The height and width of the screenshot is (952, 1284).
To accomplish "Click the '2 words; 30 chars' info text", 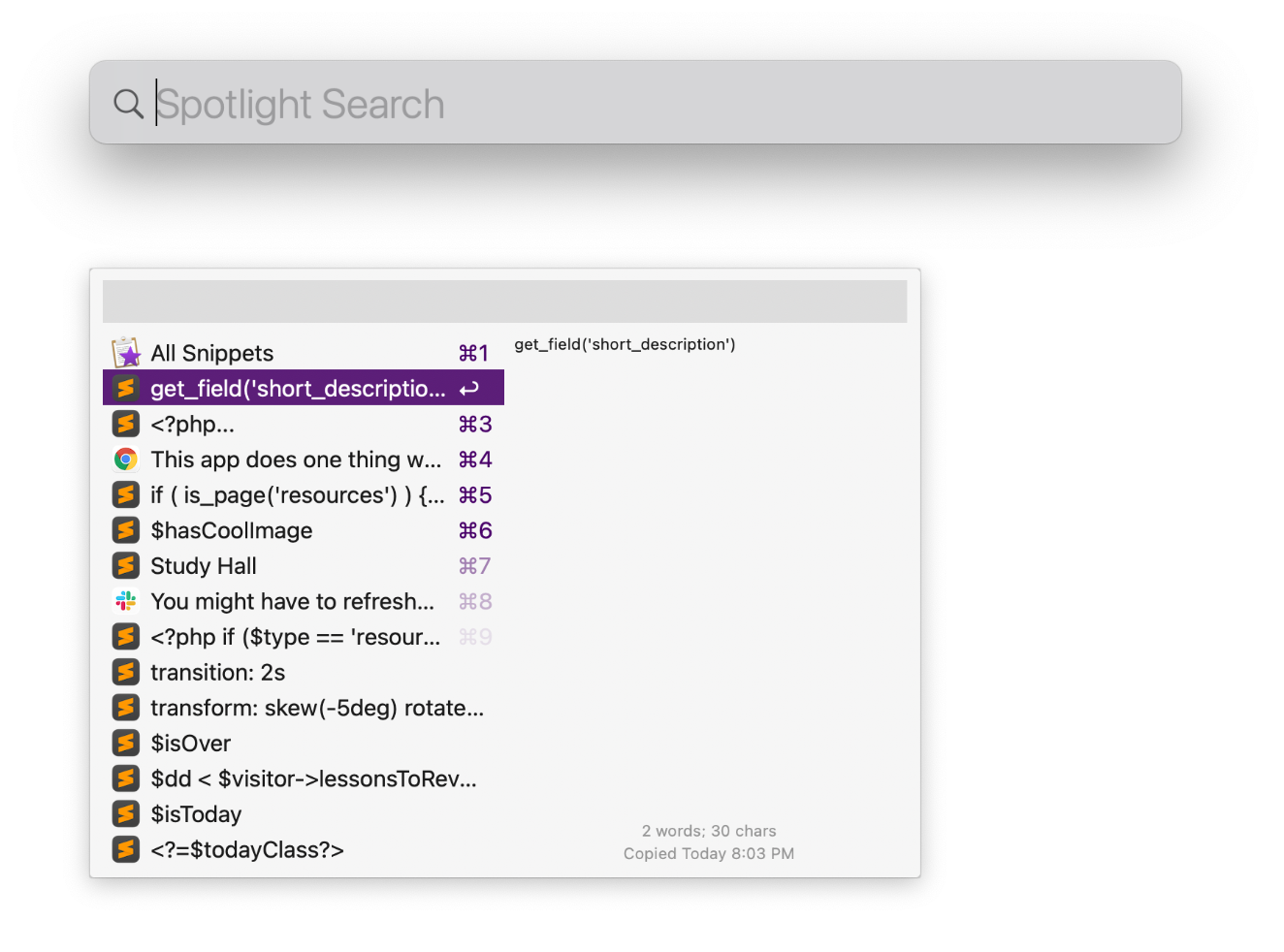I will pyautogui.click(x=709, y=831).
